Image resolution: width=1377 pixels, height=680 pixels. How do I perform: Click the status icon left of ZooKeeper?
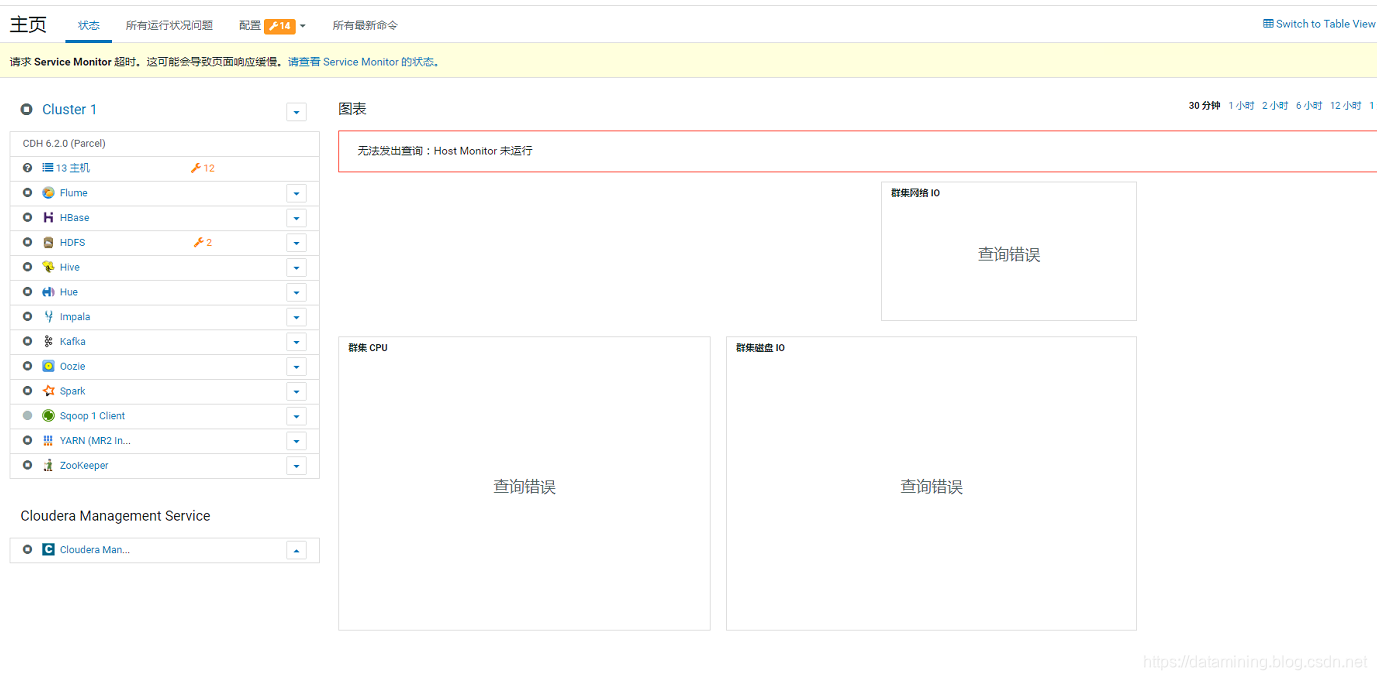pyautogui.click(x=28, y=466)
